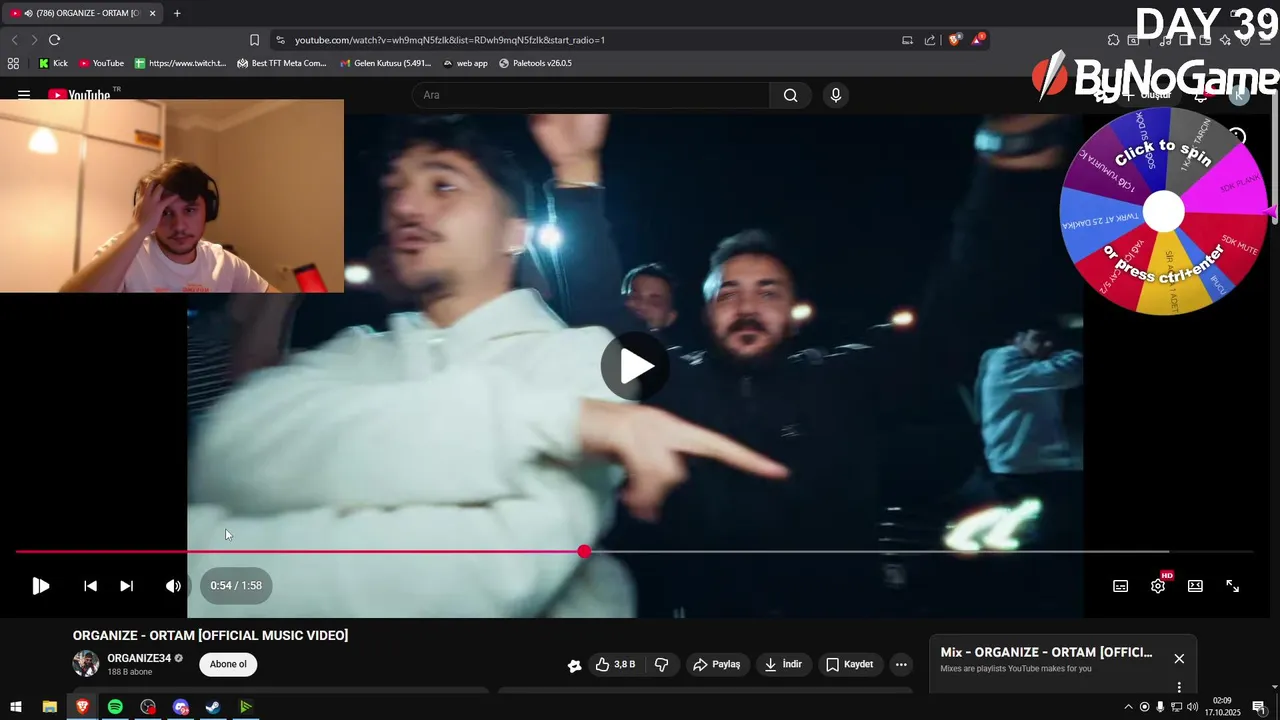Click the spin wheel overlay
This screenshot has height=720, width=1280.
coord(1164,211)
